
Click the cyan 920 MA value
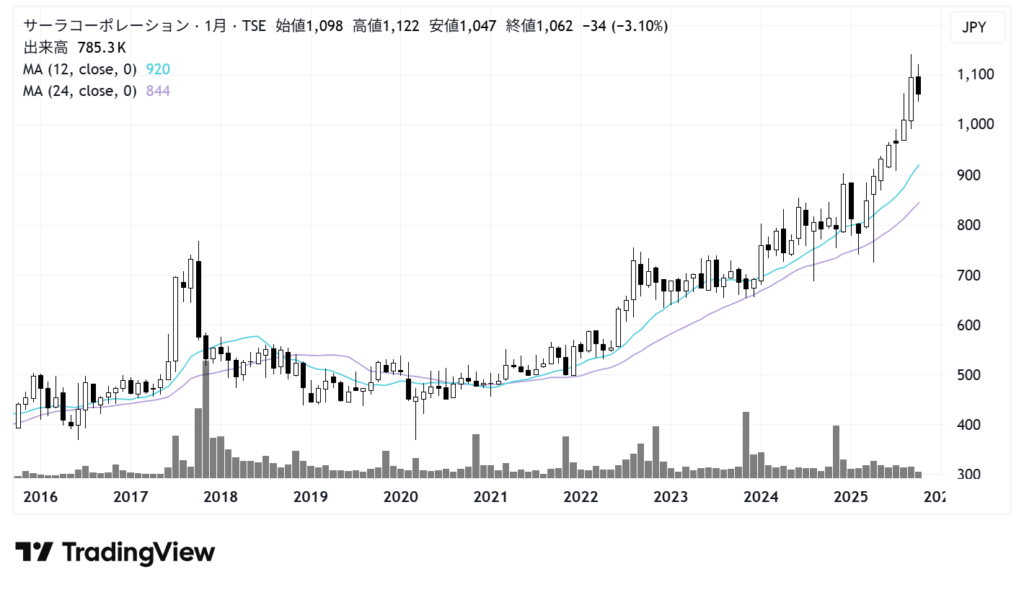pyautogui.click(x=158, y=70)
